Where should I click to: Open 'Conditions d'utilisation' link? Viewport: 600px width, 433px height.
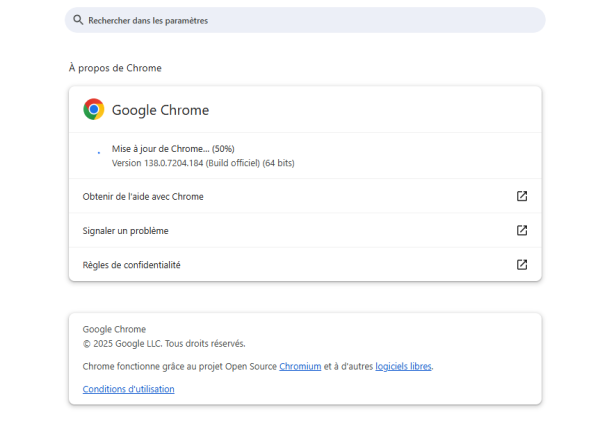pyautogui.click(x=129, y=389)
